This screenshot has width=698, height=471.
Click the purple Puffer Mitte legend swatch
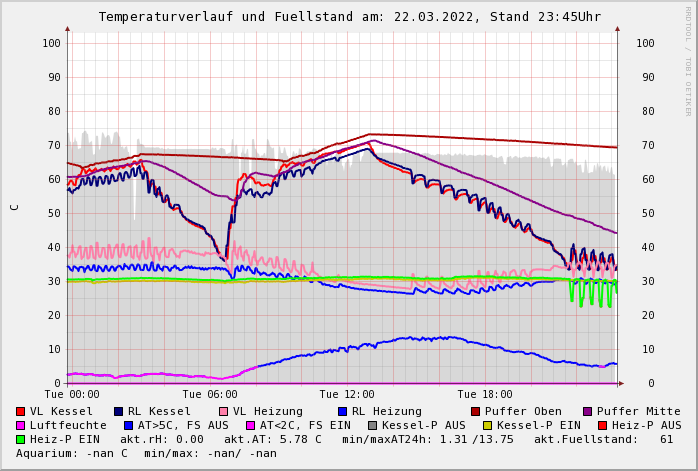click(x=587, y=411)
